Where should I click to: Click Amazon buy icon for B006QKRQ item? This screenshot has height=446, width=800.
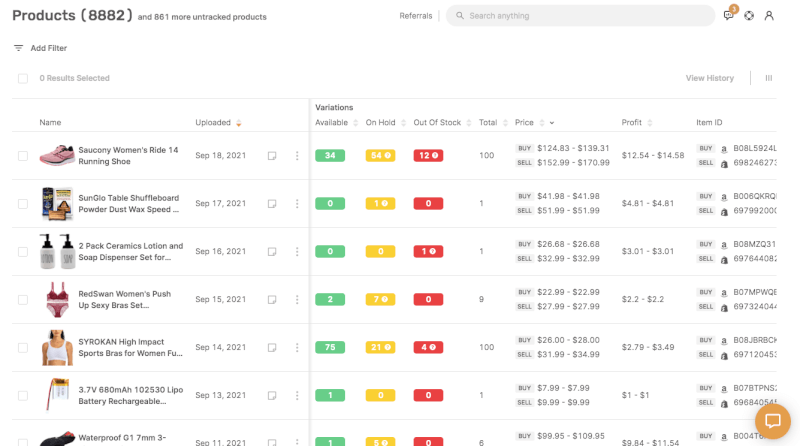click(723, 197)
